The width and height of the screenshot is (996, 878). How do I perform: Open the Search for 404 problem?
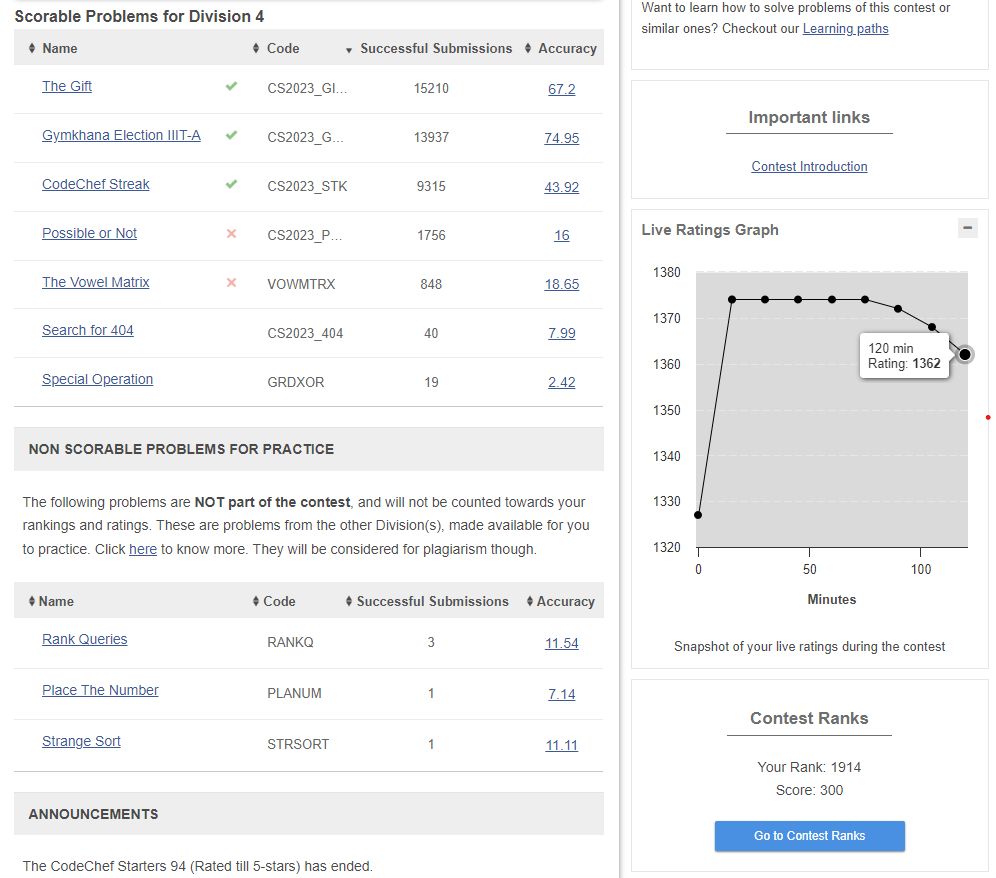coord(88,330)
